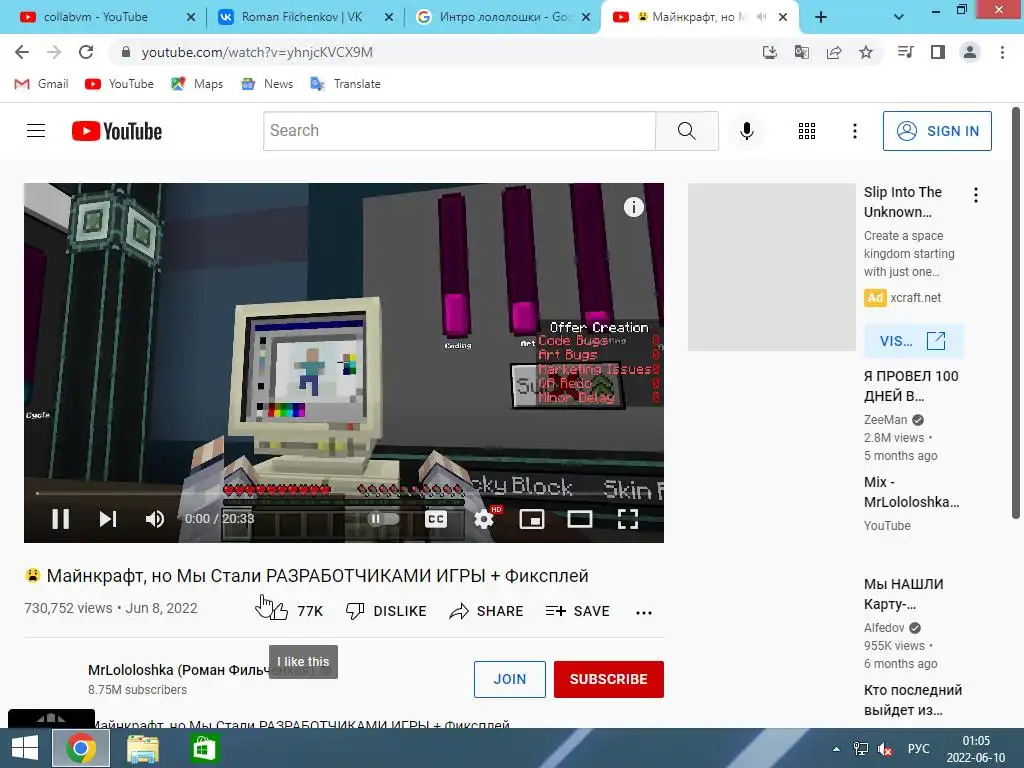Focus the YouTube Search field
This screenshot has height=768, width=1024.
pos(459,131)
